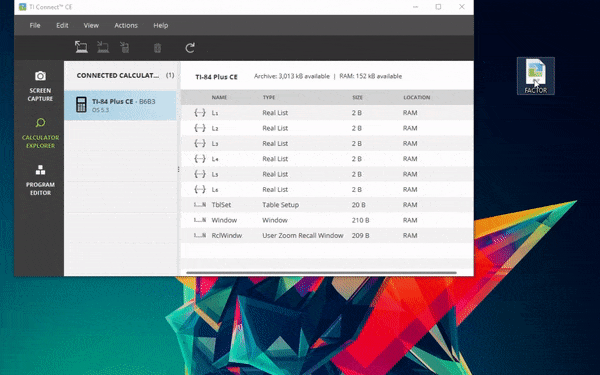The image size is (600, 375).
Task: Open the Calculator Explorer workspace
Action: click(40, 133)
